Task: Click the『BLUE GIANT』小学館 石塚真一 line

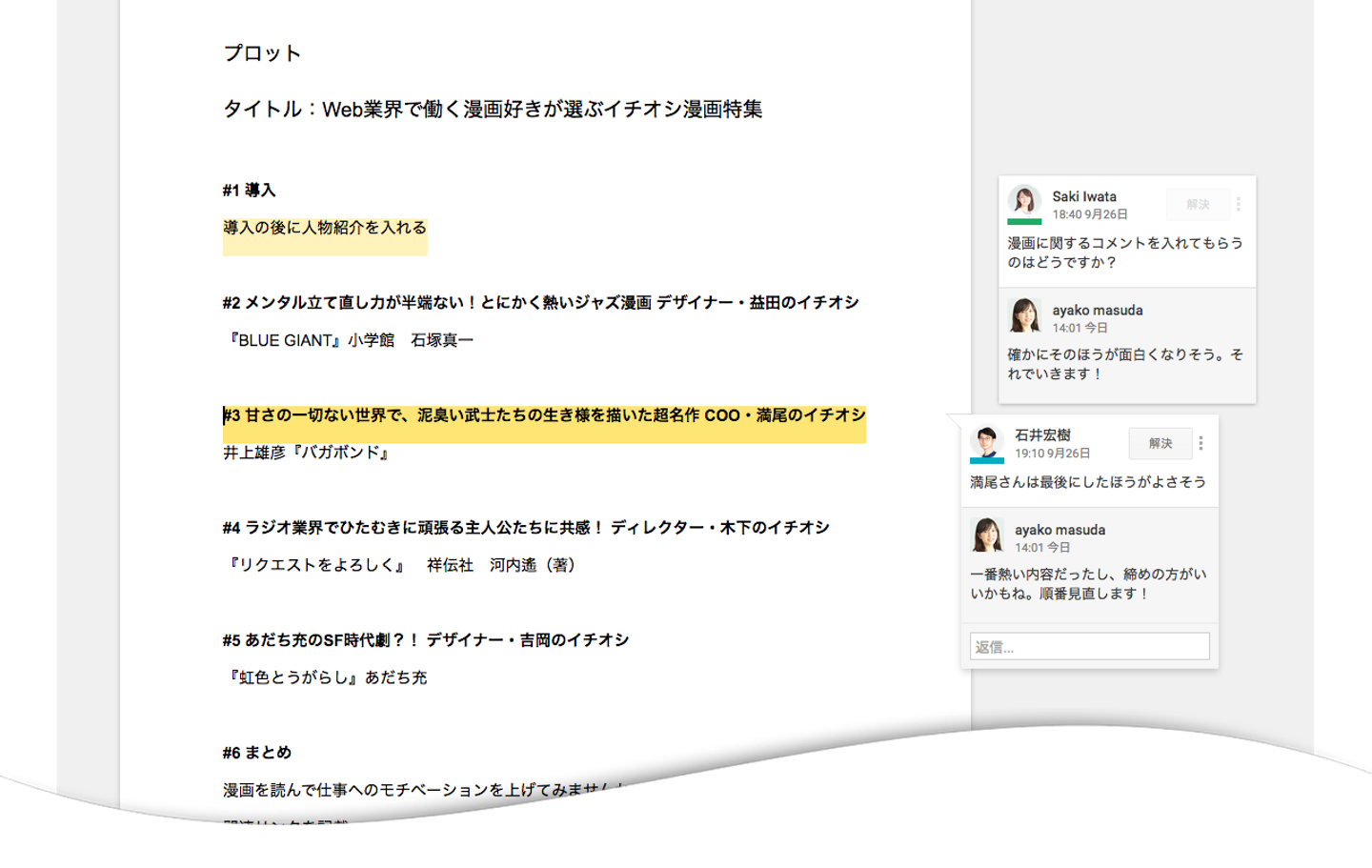Action: [x=349, y=340]
